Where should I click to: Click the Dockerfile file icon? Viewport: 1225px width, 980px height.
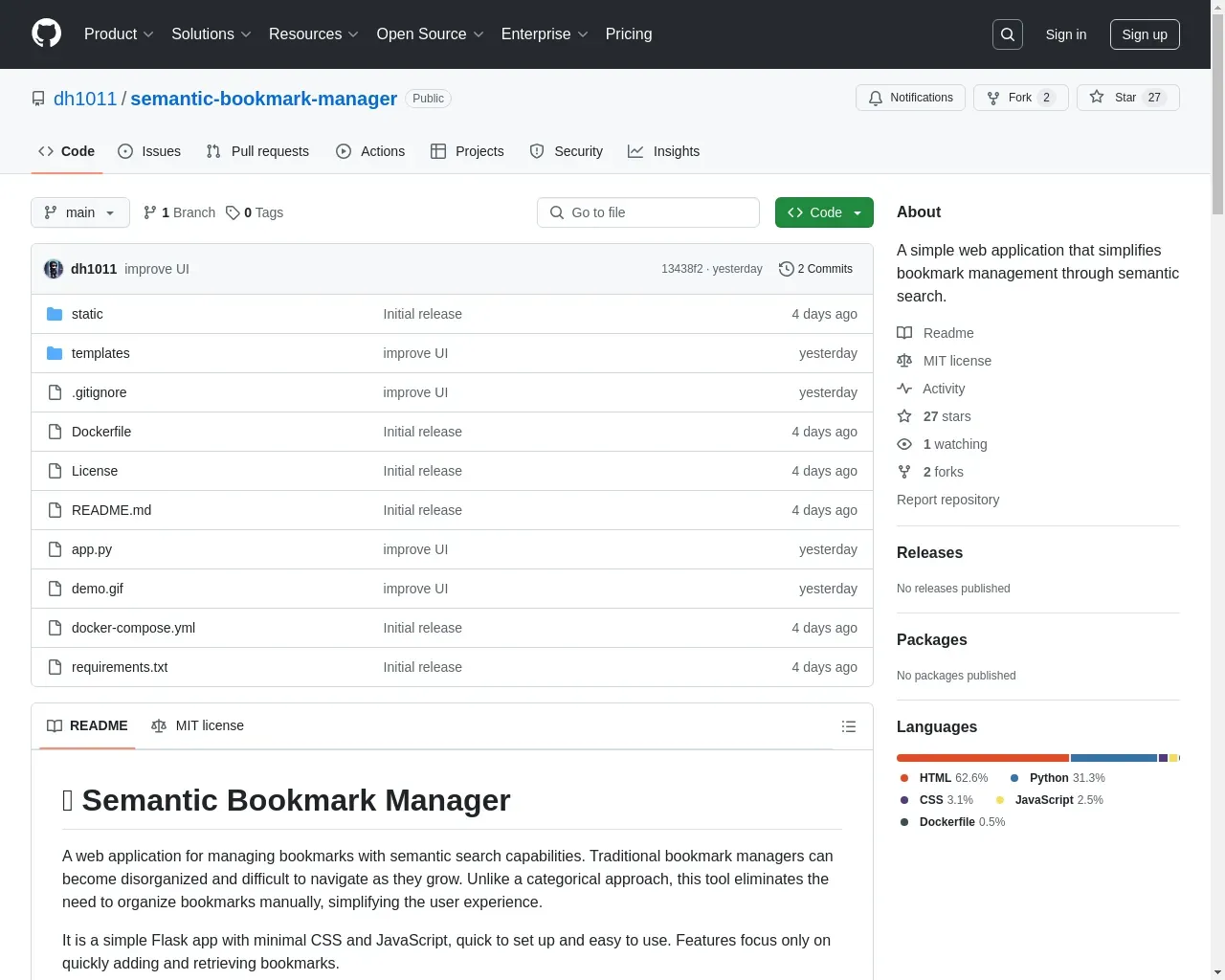pyautogui.click(x=55, y=432)
